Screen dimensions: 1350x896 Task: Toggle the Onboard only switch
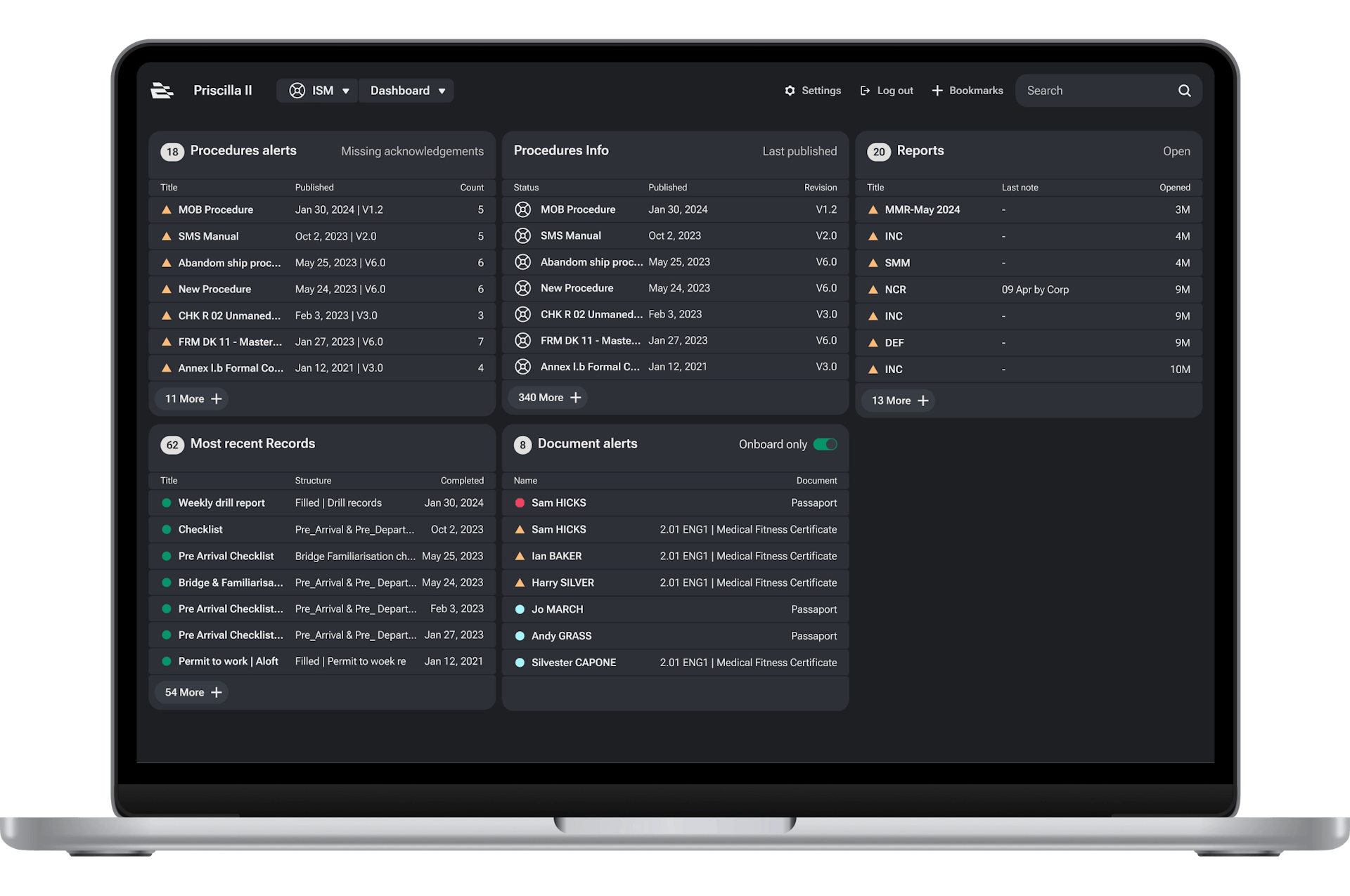(x=825, y=444)
